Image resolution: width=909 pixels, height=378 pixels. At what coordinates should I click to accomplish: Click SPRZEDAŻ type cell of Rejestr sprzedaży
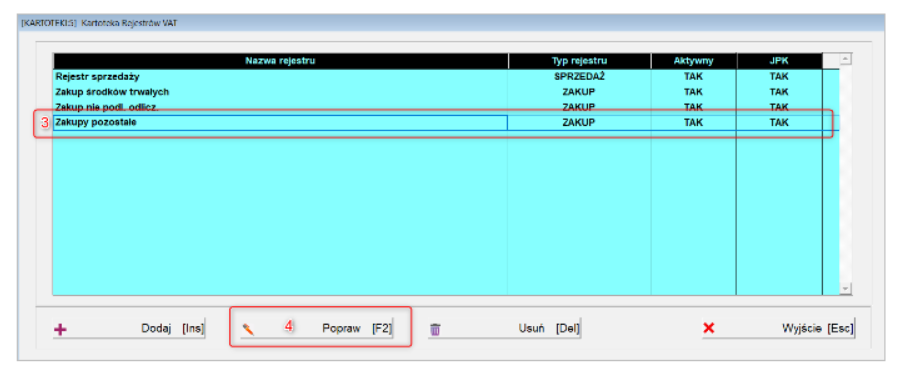[579, 77]
